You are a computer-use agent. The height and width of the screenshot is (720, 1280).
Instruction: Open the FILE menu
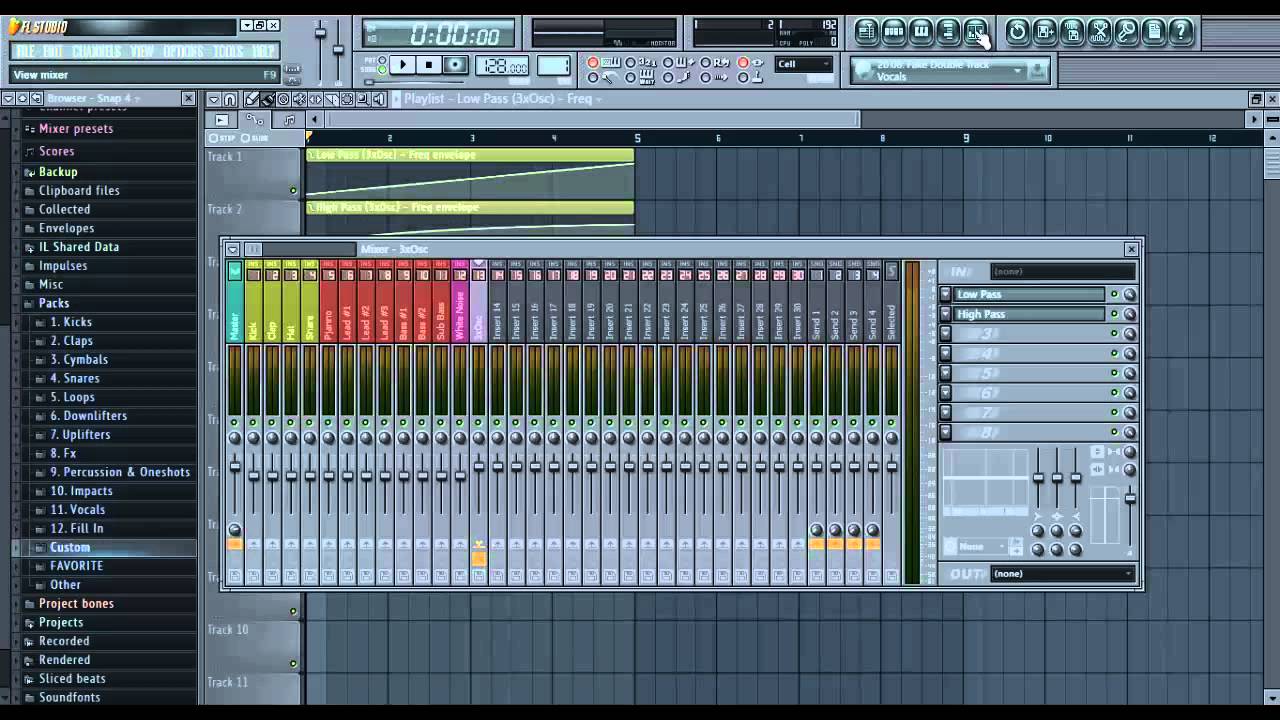click(26, 52)
